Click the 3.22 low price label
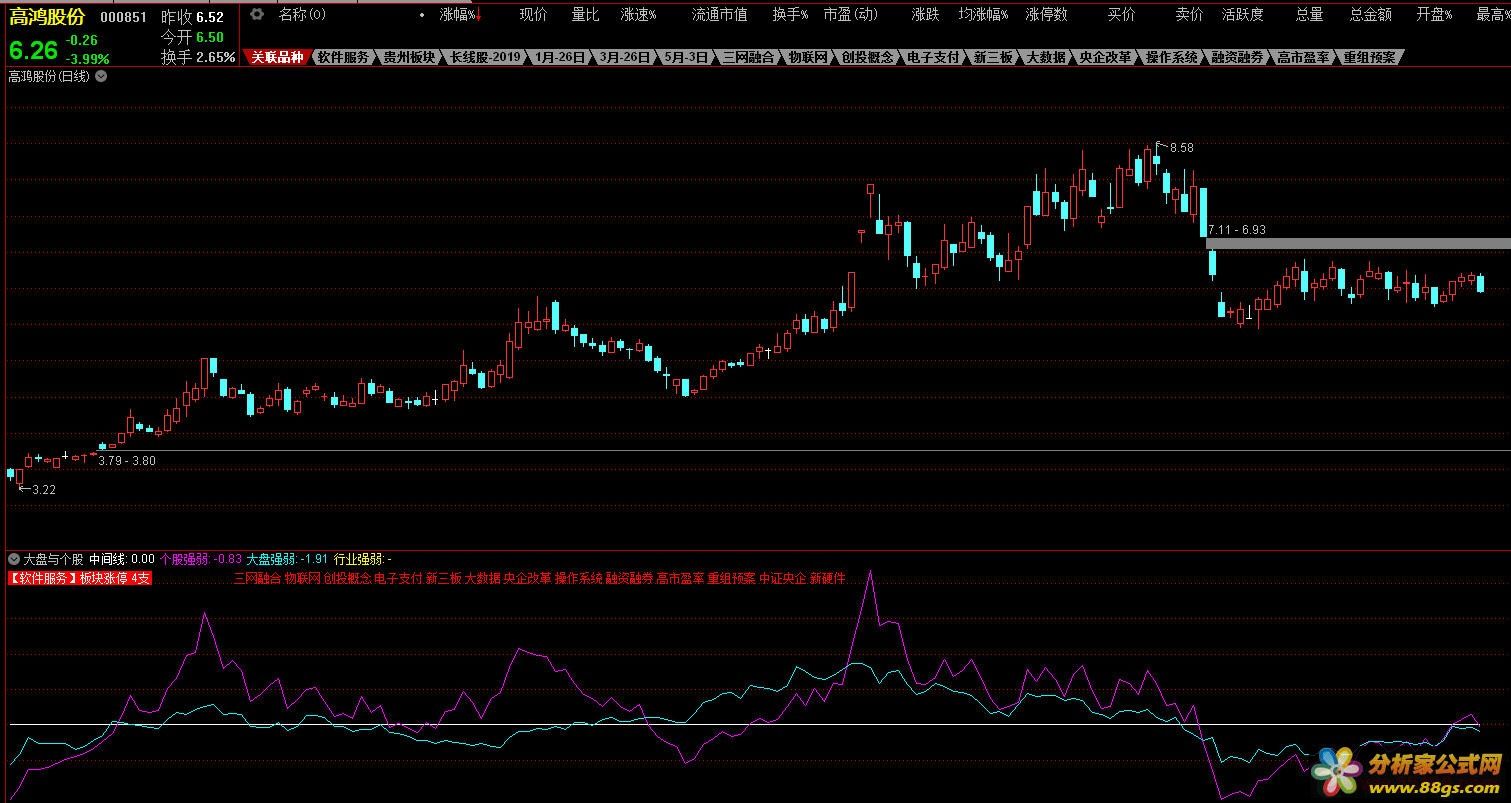Image resolution: width=1511 pixels, height=803 pixels. 44,490
